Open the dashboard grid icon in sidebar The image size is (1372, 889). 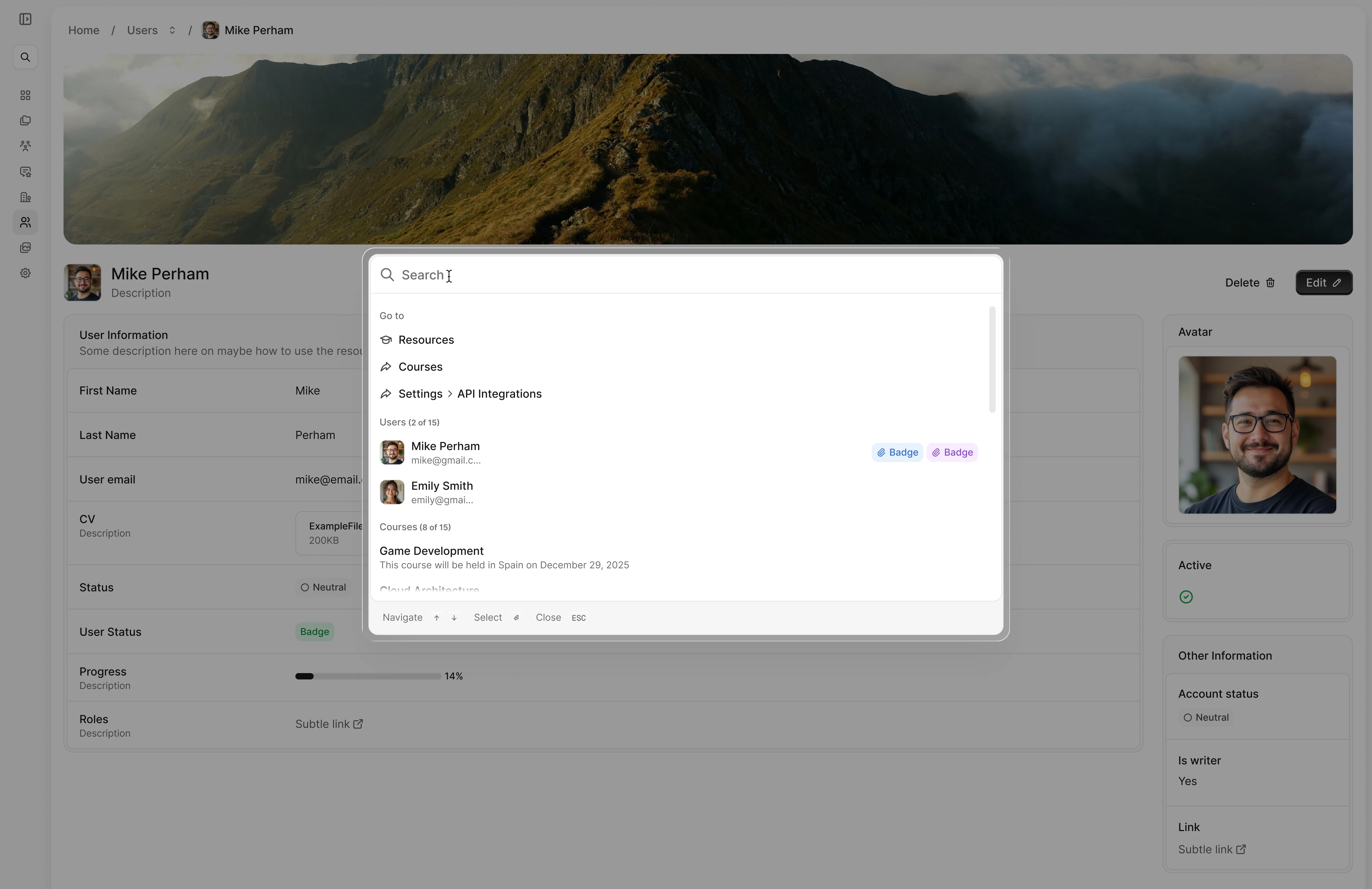25,95
